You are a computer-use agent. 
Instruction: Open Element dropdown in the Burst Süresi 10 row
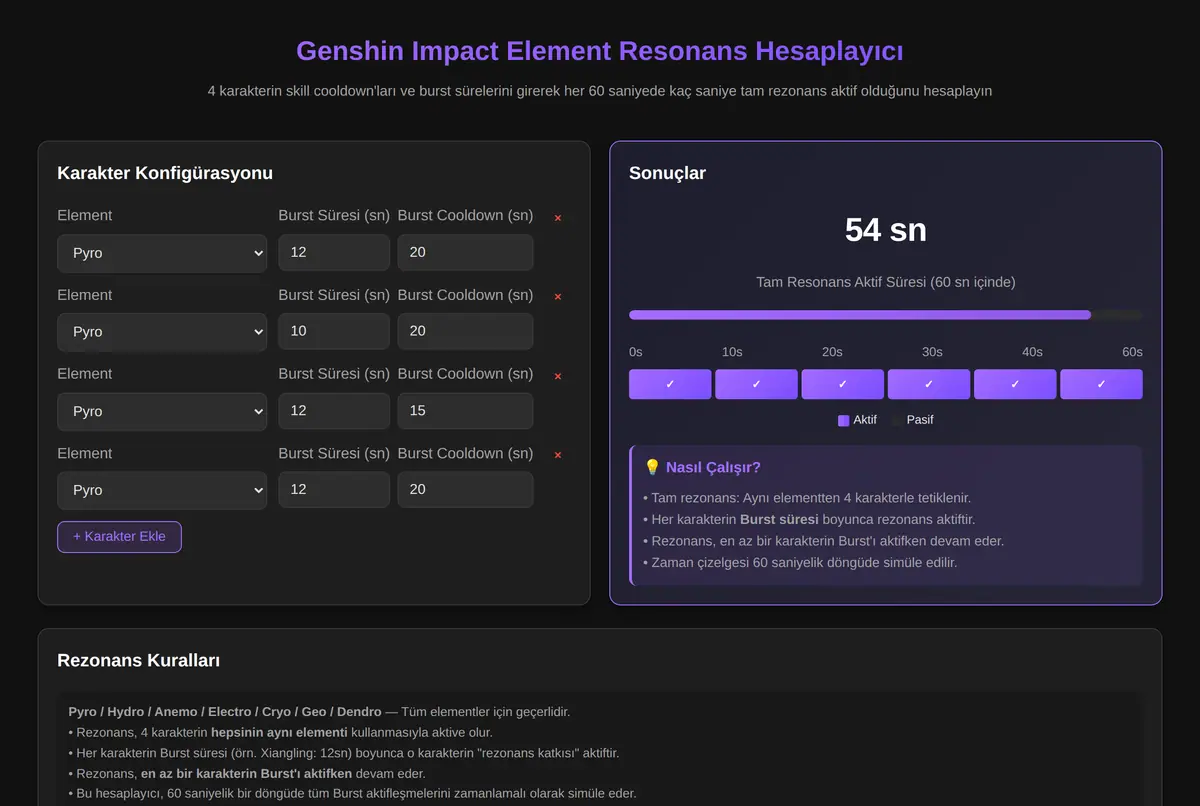pyautogui.click(x=162, y=332)
